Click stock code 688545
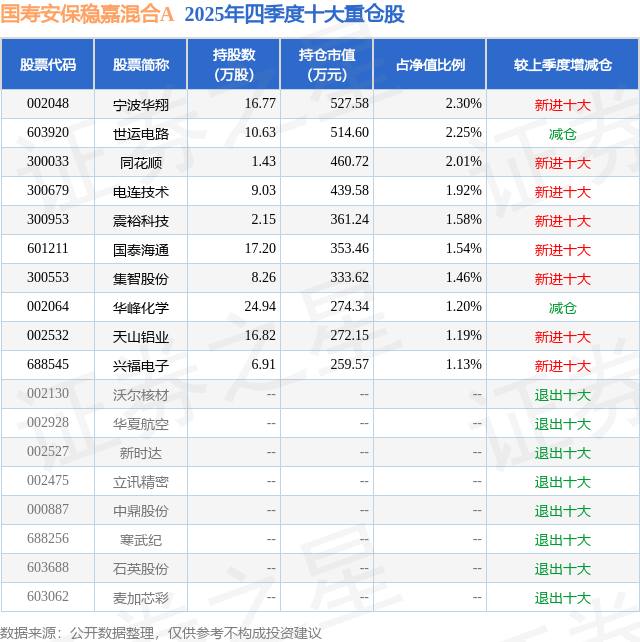This screenshot has height=642, width=640. coord(47,365)
